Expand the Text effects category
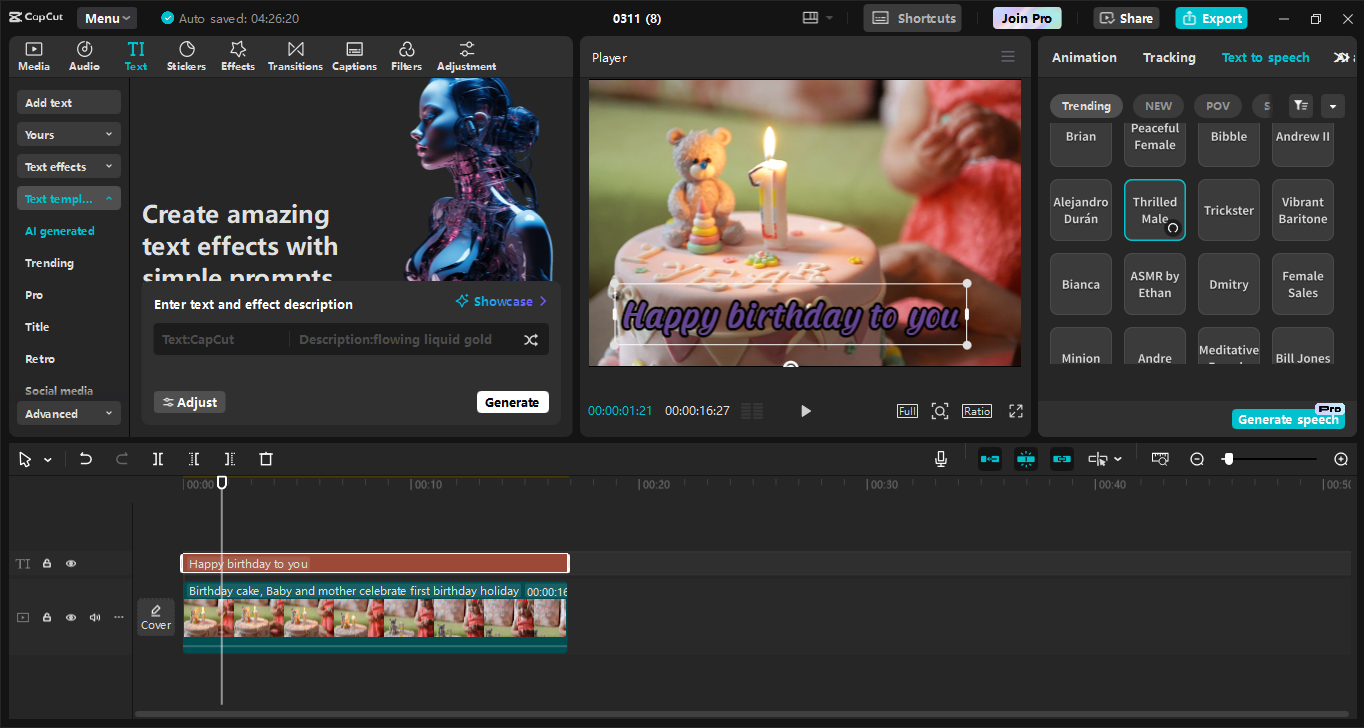The width and height of the screenshot is (1364, 728). 68,167
